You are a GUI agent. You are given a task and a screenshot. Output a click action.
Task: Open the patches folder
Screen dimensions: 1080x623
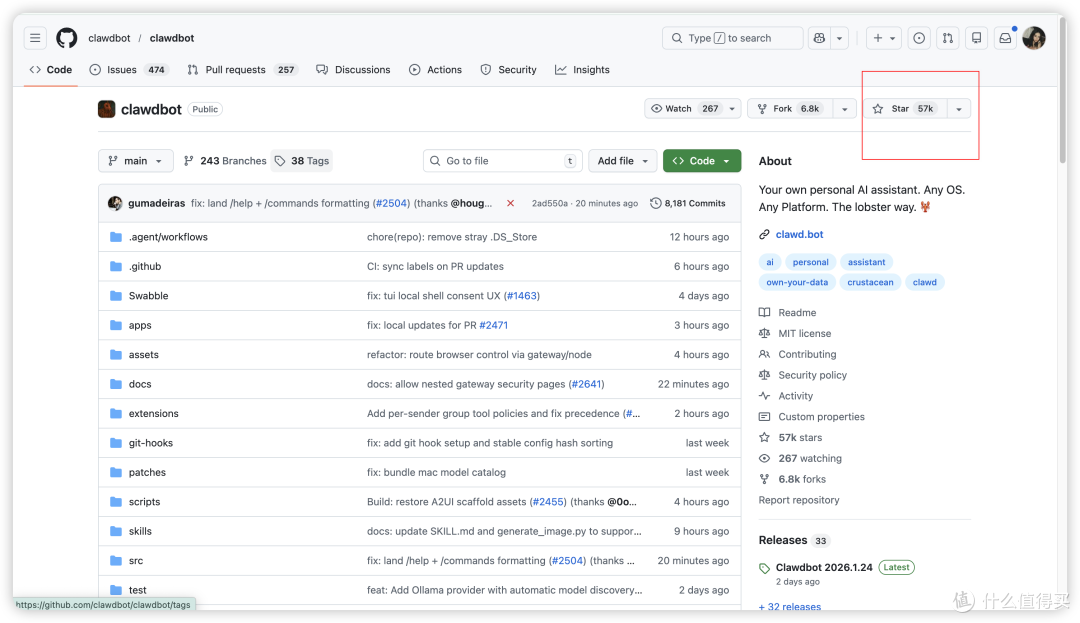[x=147, y=472]
